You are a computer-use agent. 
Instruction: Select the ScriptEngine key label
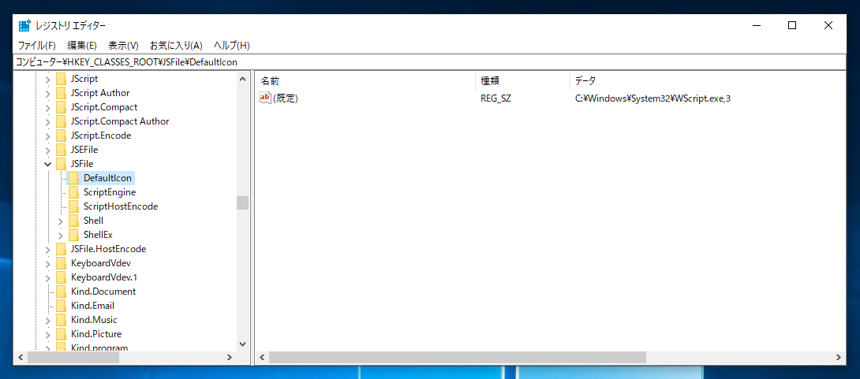point(110,193)
